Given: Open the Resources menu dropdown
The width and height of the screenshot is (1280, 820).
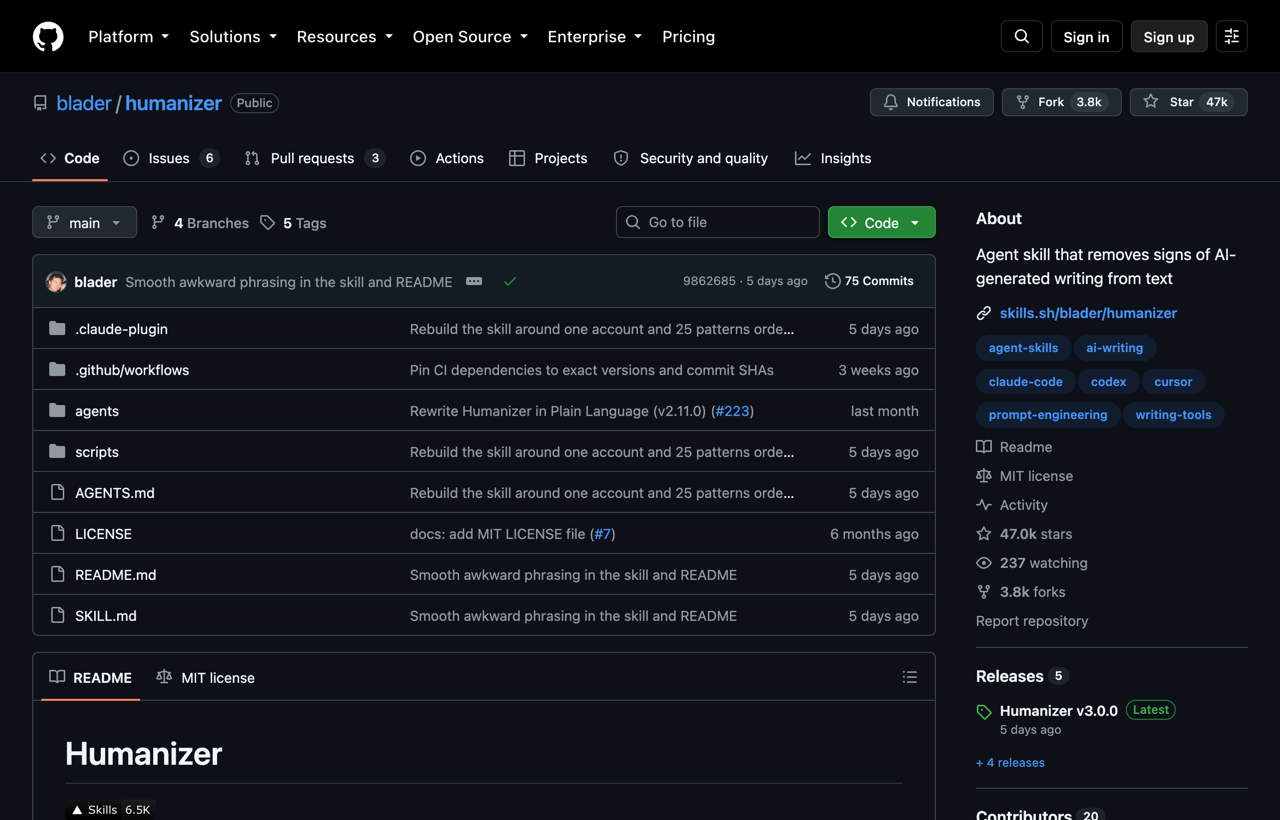Looking at the screenshot, I should (x=346, y=37).
